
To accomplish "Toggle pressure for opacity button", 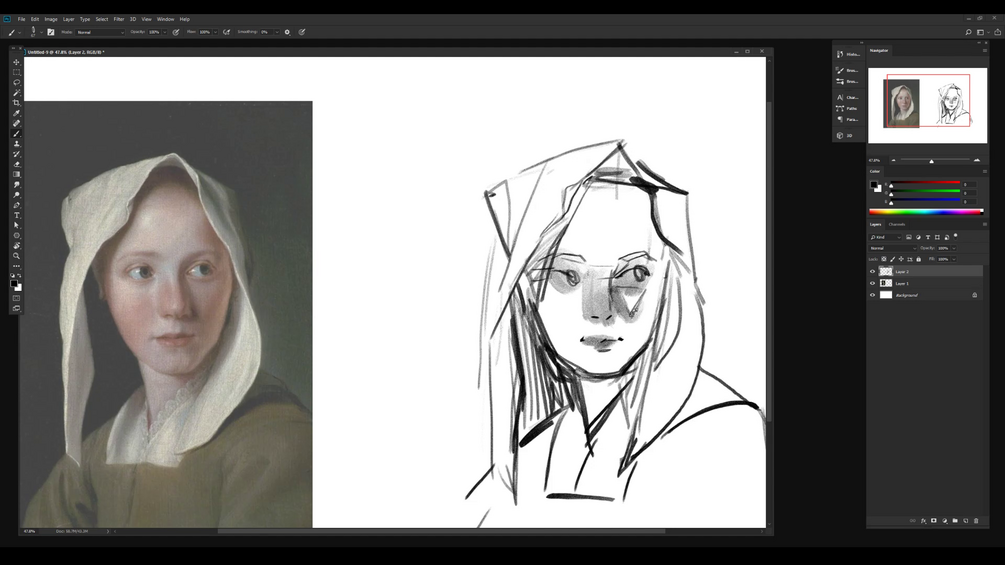I will pos(176,32).
